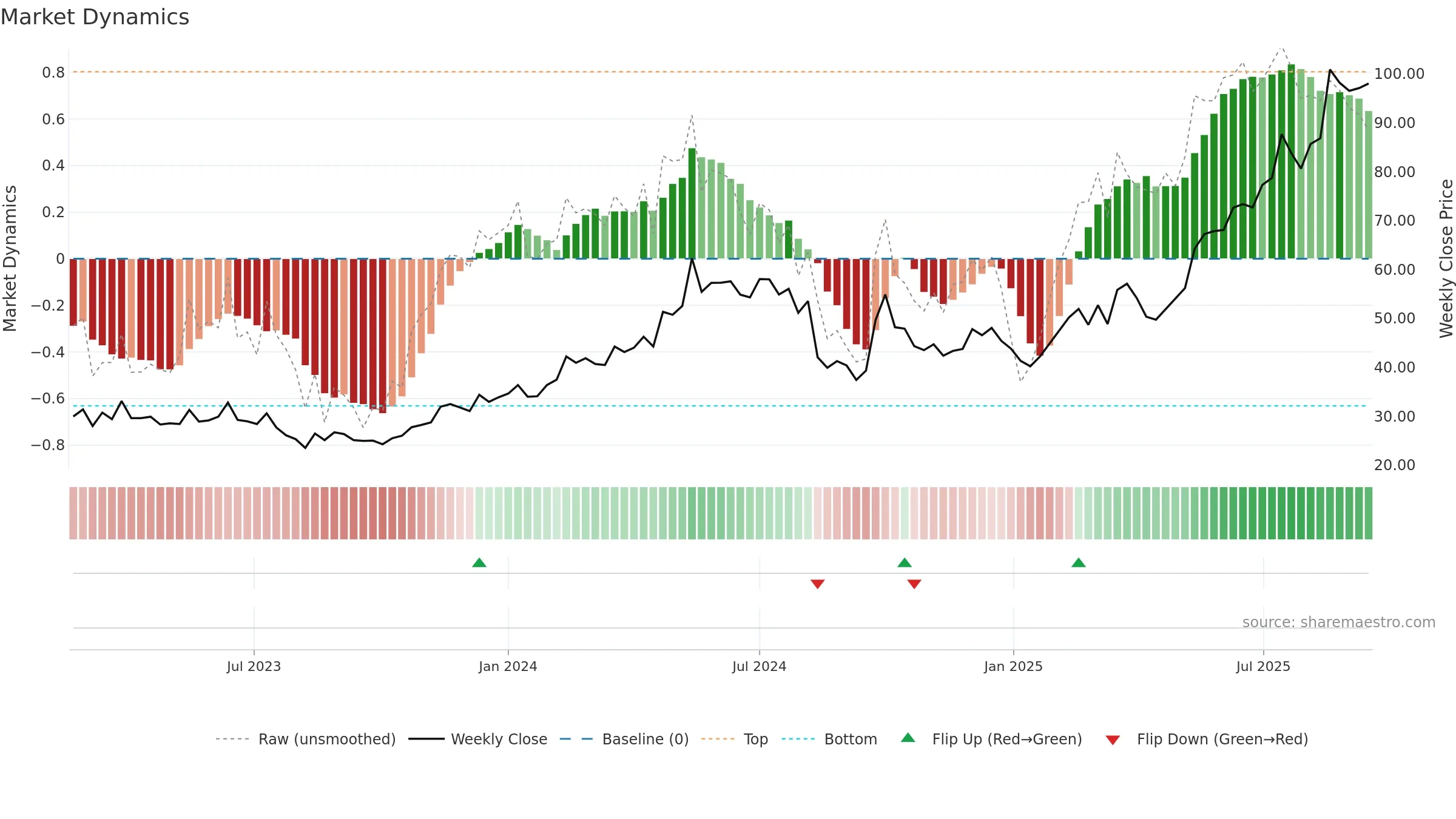The height and width of the screenshot is (819, 1456).
Task: Click the 80.00 price axis tick
Action: (x=1395, y=172)
